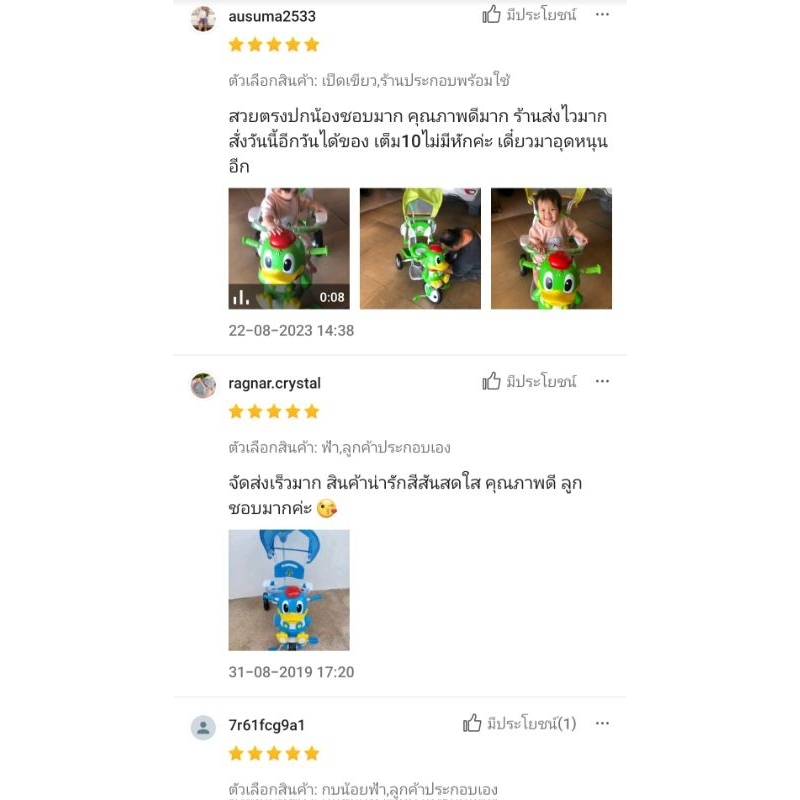
Task: View the photo of the smiling baby on the green tricycle
Action: 551,248
